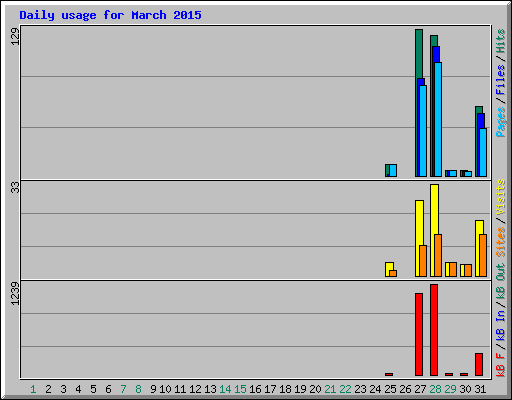Viewport: 512px width, 400px height.
Task: Click the 1239 y-axis label
Action: tap(15, 293)
